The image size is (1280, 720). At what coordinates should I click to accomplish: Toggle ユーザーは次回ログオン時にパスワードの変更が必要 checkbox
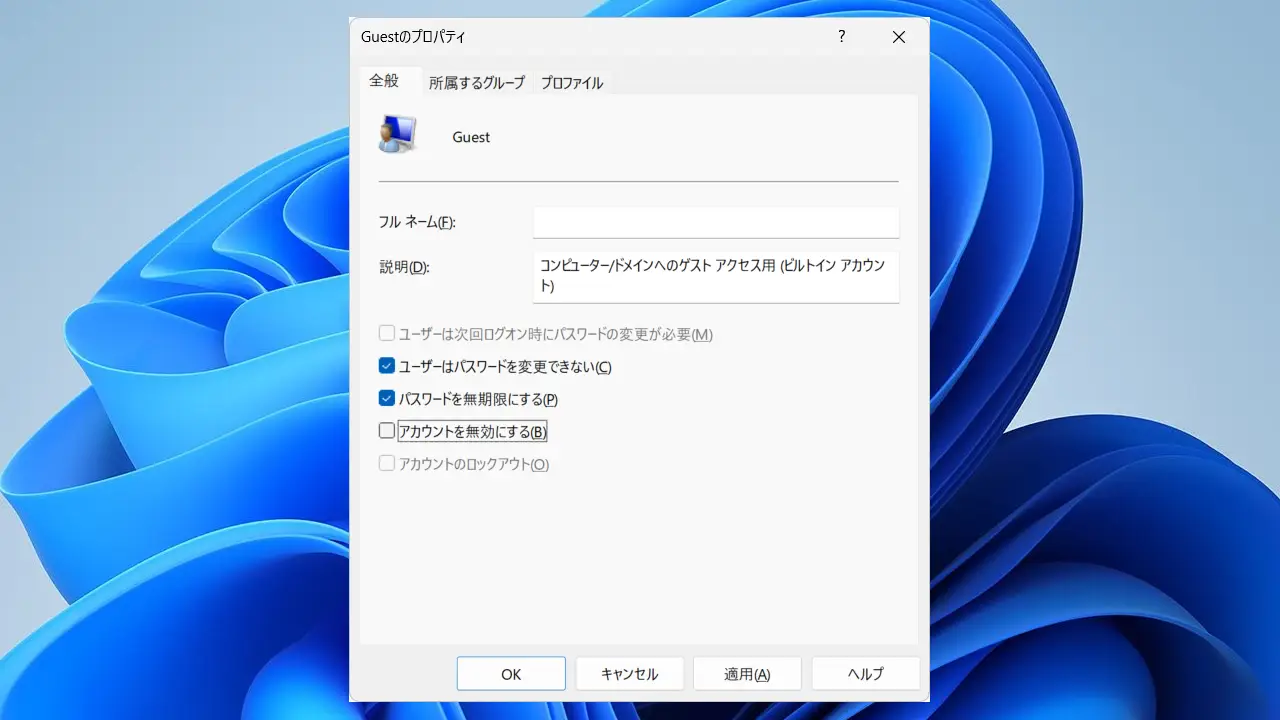[x=387, y=334]
